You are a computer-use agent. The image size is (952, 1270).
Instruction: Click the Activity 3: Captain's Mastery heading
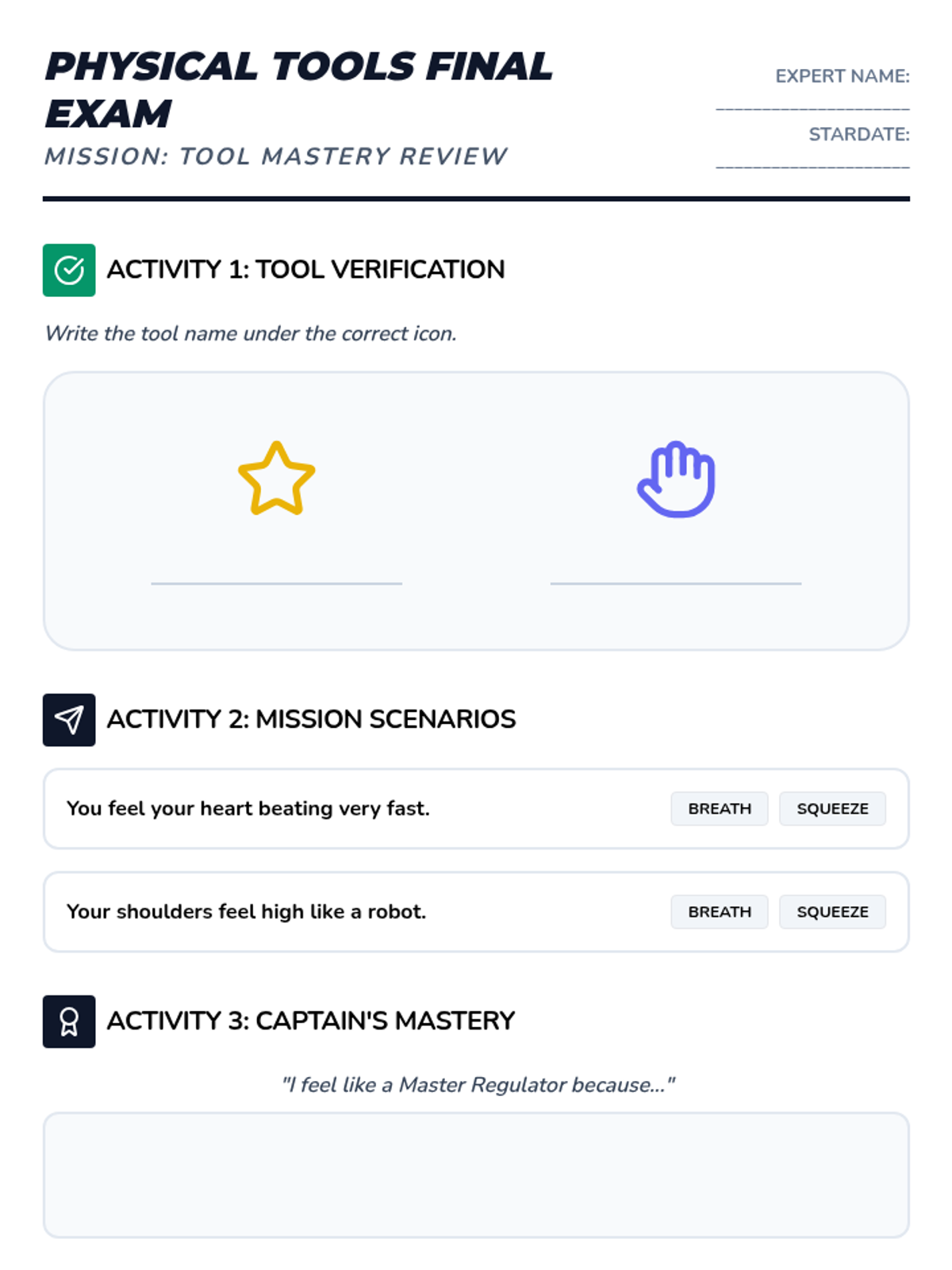[x=311, y=1021]
